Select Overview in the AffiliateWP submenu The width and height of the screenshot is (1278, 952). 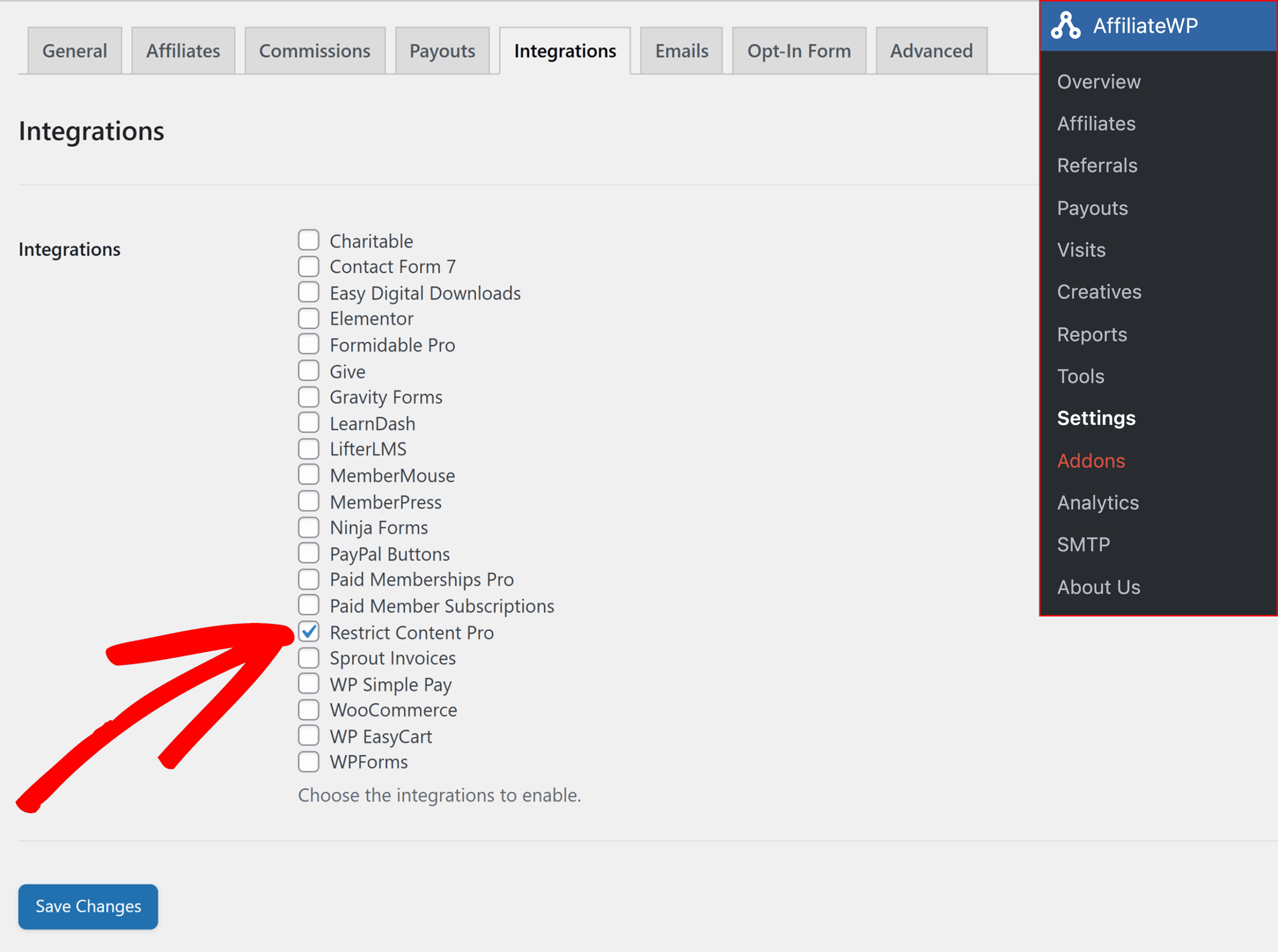1098,82
